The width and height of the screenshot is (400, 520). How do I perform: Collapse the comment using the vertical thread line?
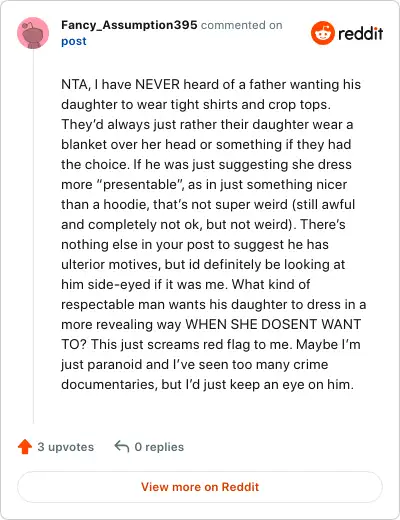tap(33, 237)
